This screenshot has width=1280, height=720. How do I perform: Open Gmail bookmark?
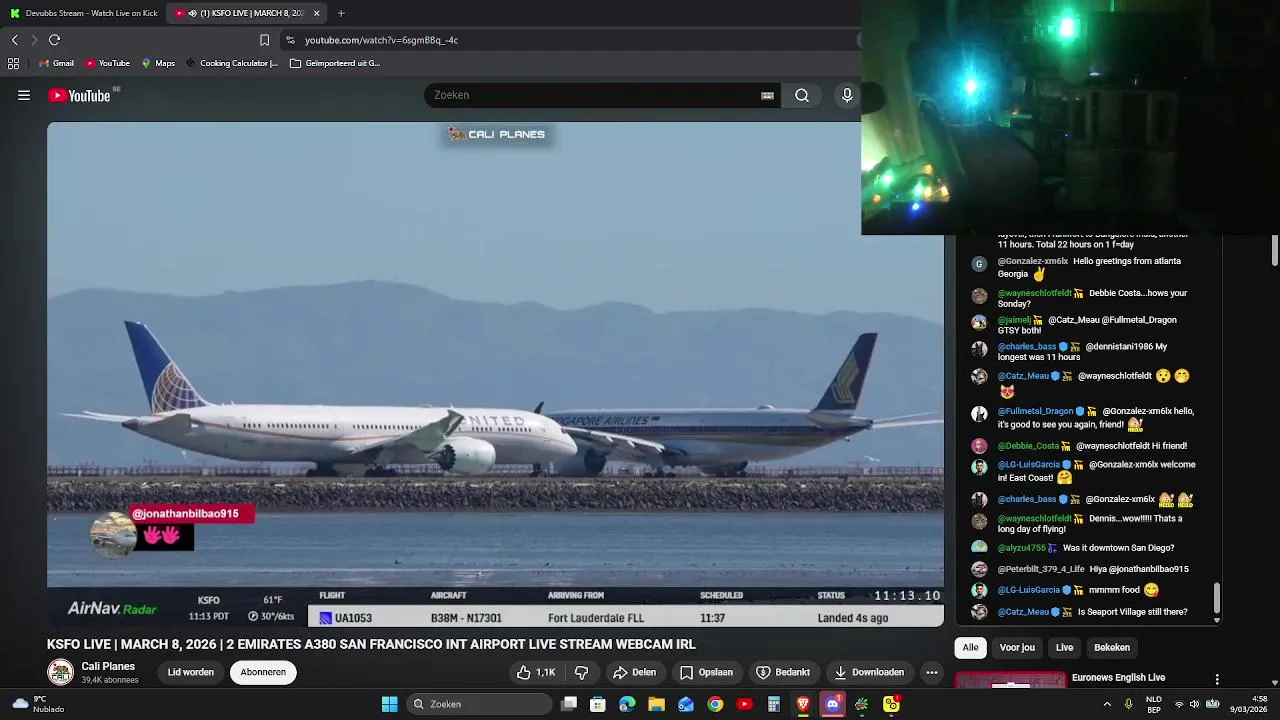click(x=56, y=63)
